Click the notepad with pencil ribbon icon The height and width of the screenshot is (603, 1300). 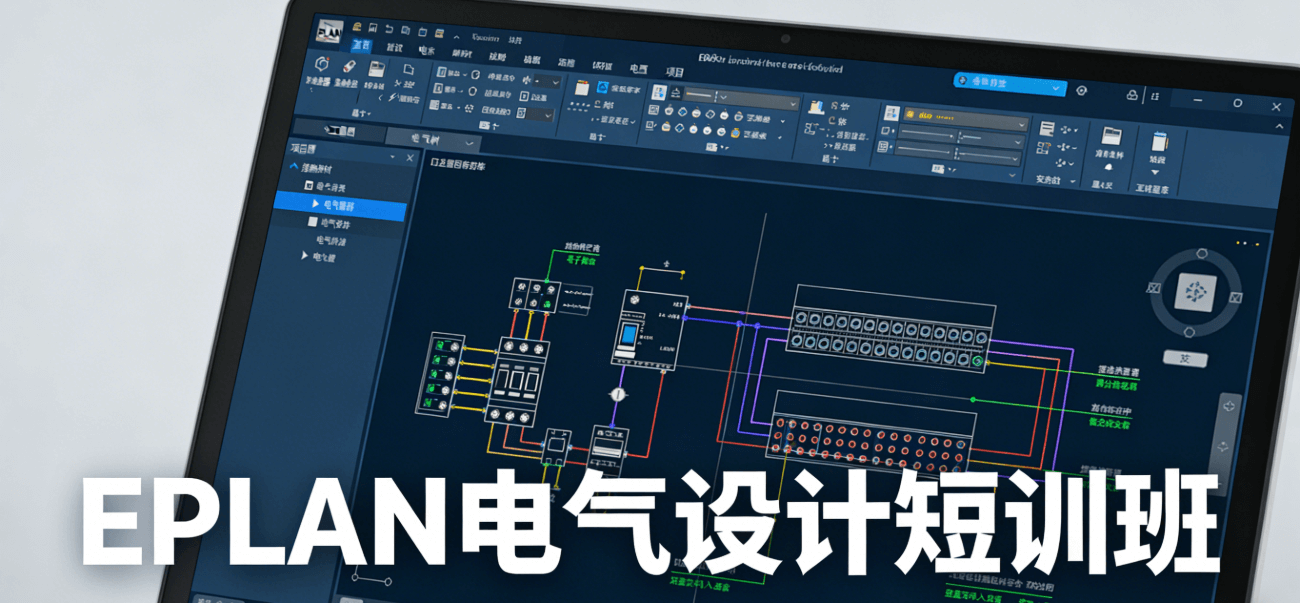1159,141
